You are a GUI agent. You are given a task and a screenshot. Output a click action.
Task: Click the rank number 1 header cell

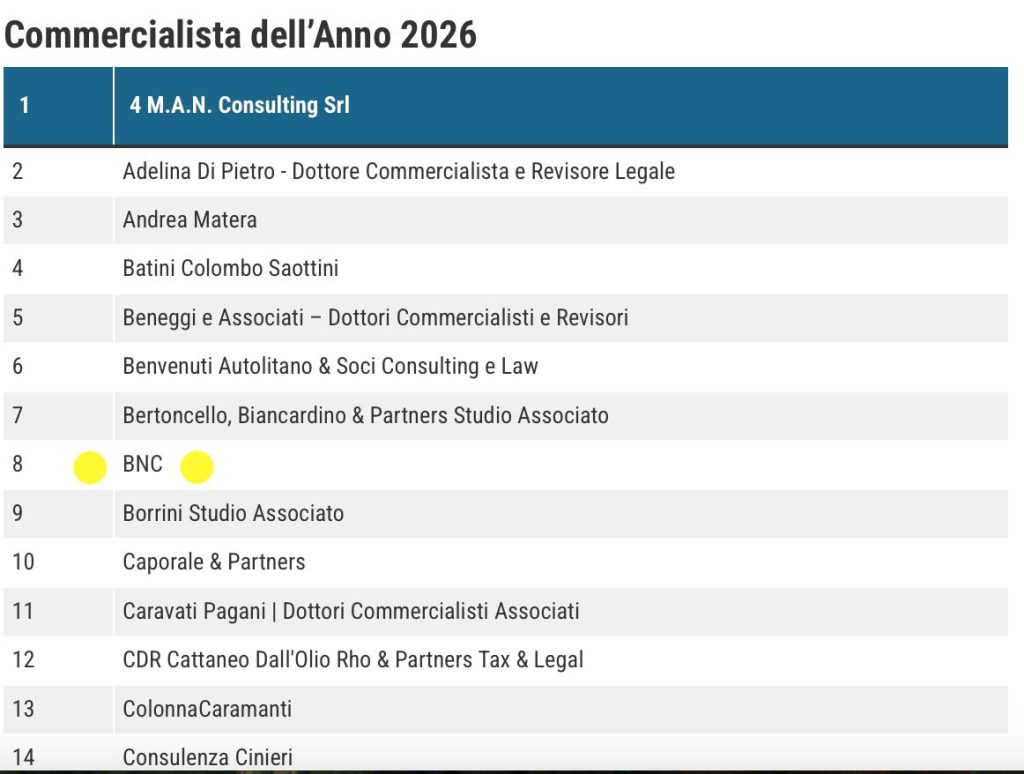click(25, 105)
